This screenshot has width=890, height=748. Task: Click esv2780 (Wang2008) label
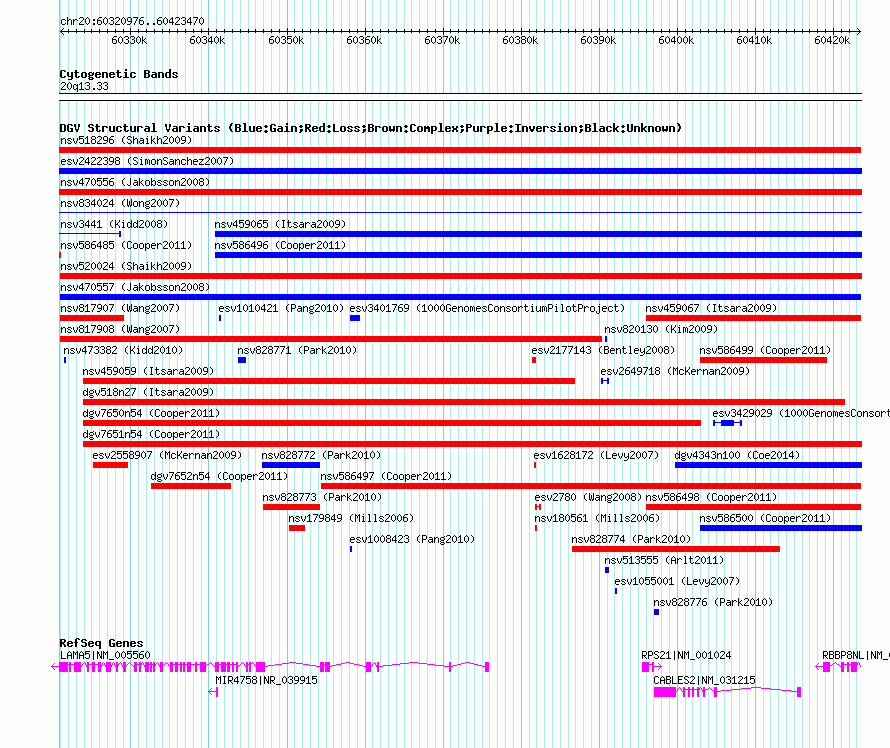(587, 497)
